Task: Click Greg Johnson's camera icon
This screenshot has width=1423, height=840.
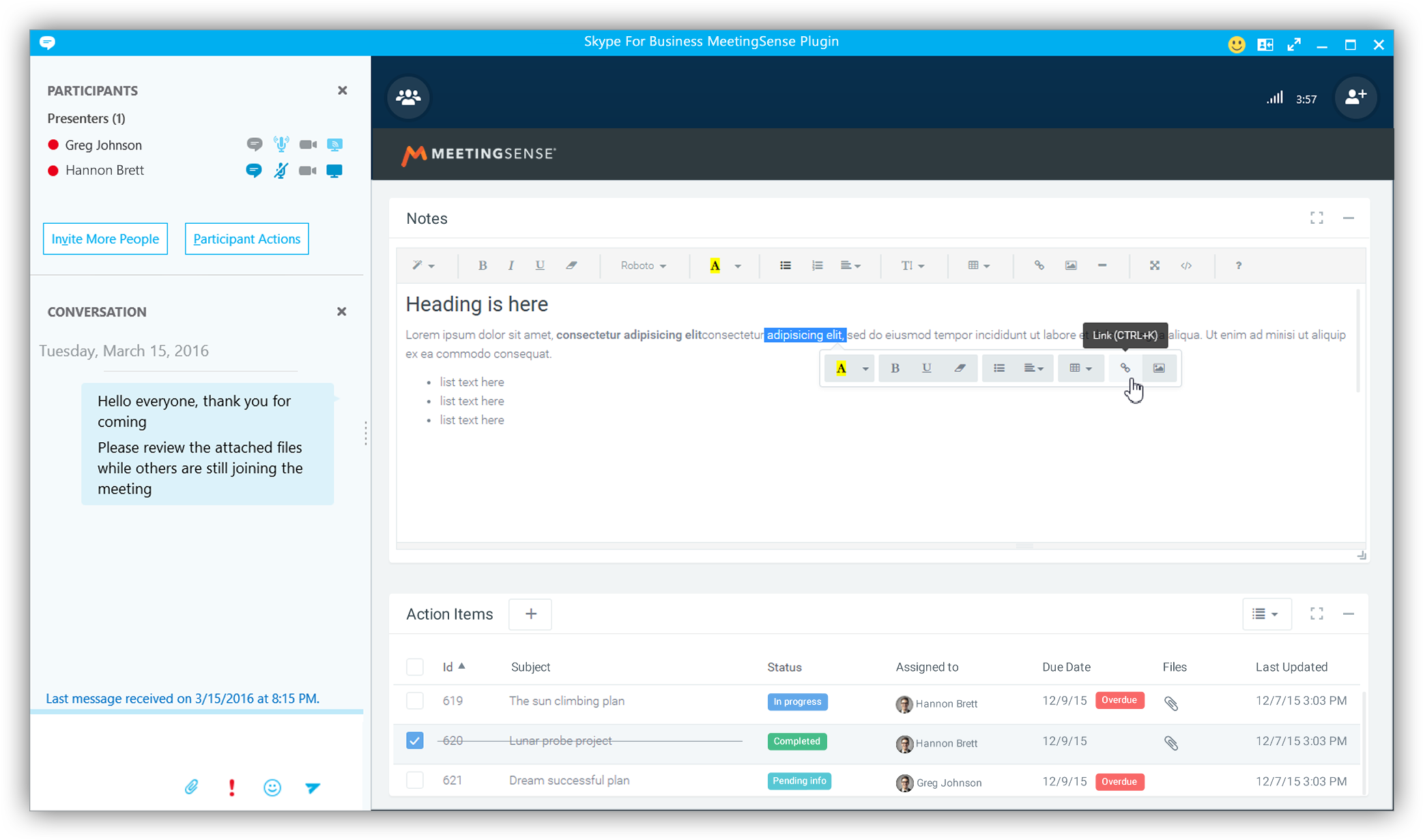Action: [308, 145]
